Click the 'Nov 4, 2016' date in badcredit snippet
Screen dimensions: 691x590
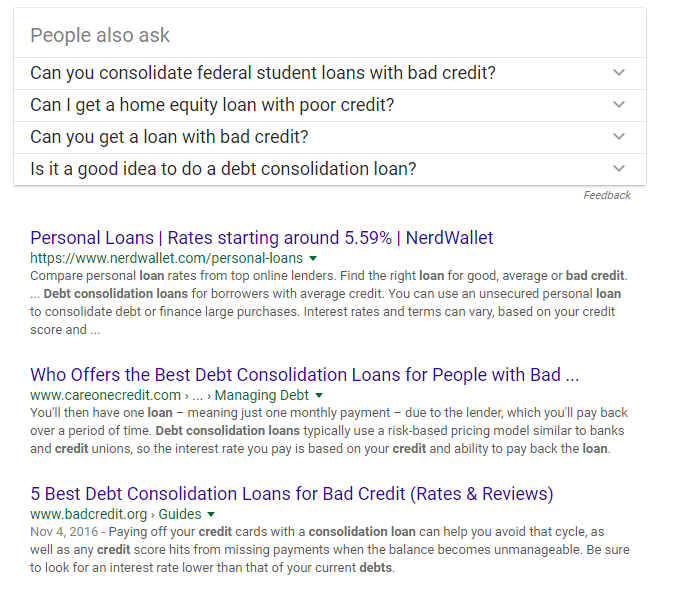click(x=64, y=532)
